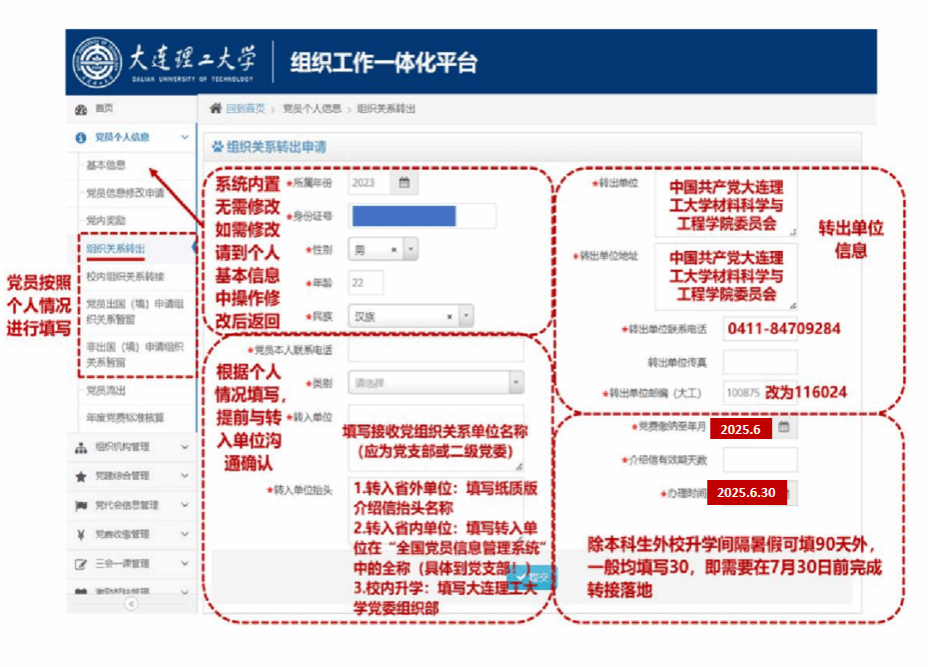Clear the selected 性别 value with the x

pos(394,250)
